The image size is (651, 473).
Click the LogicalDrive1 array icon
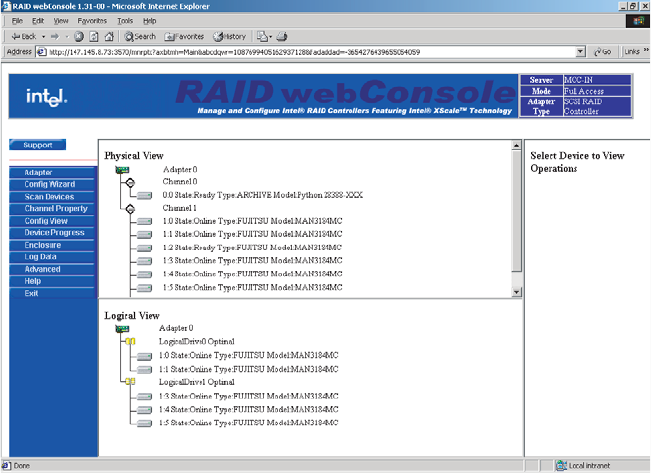tap(130, 381)
